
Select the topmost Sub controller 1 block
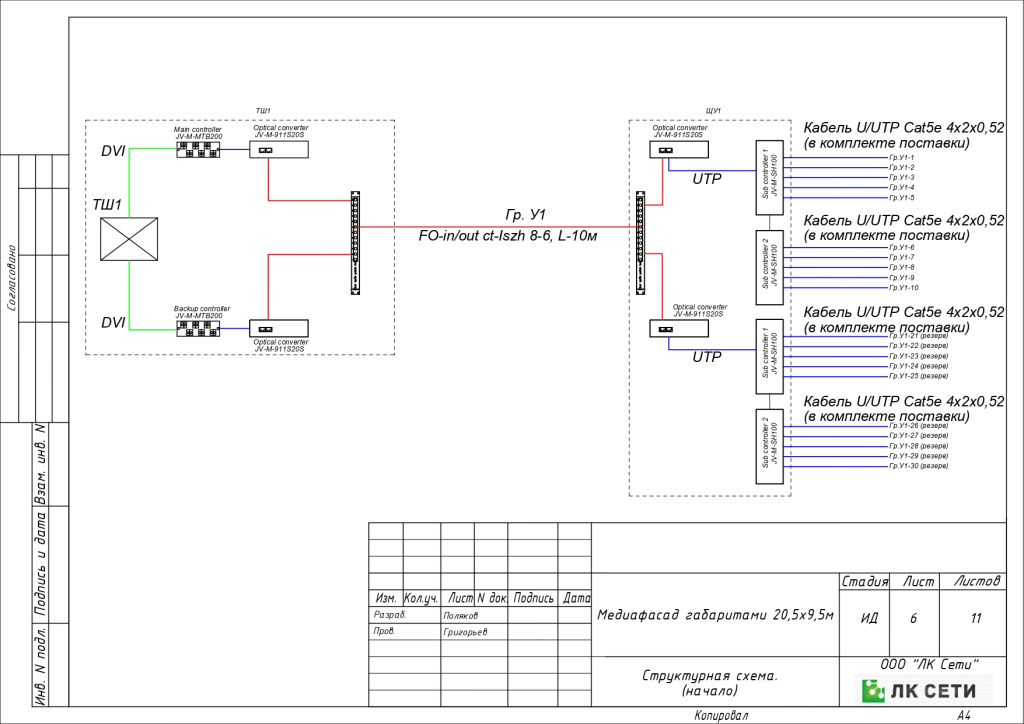769,178
